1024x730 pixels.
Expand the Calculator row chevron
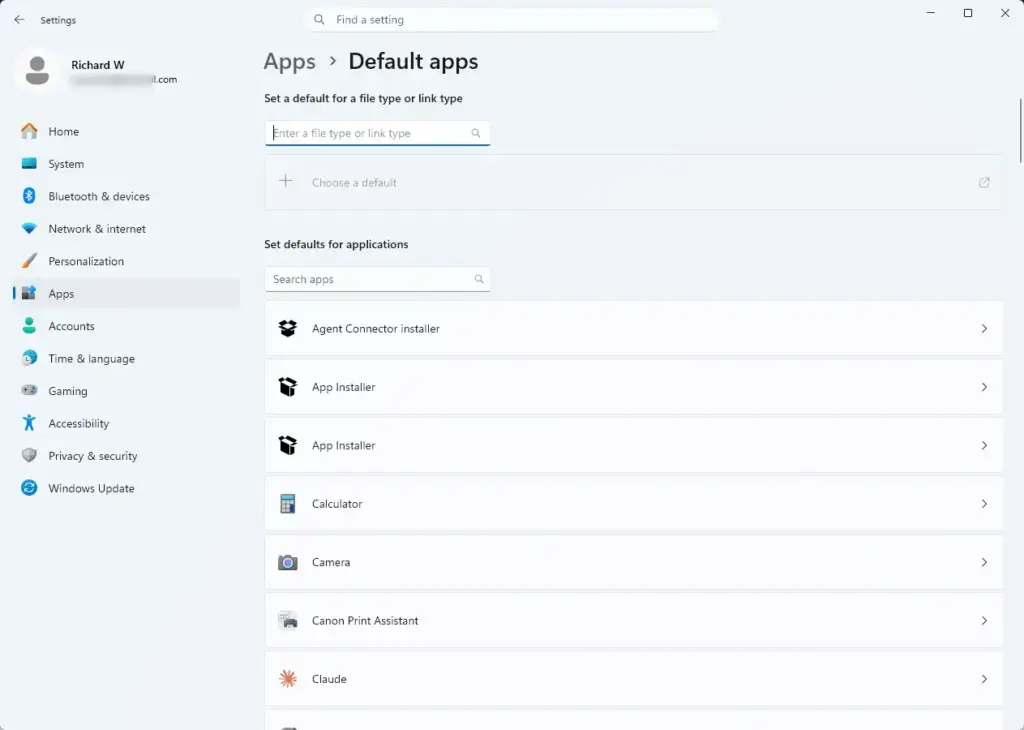(x=984, y=503)
